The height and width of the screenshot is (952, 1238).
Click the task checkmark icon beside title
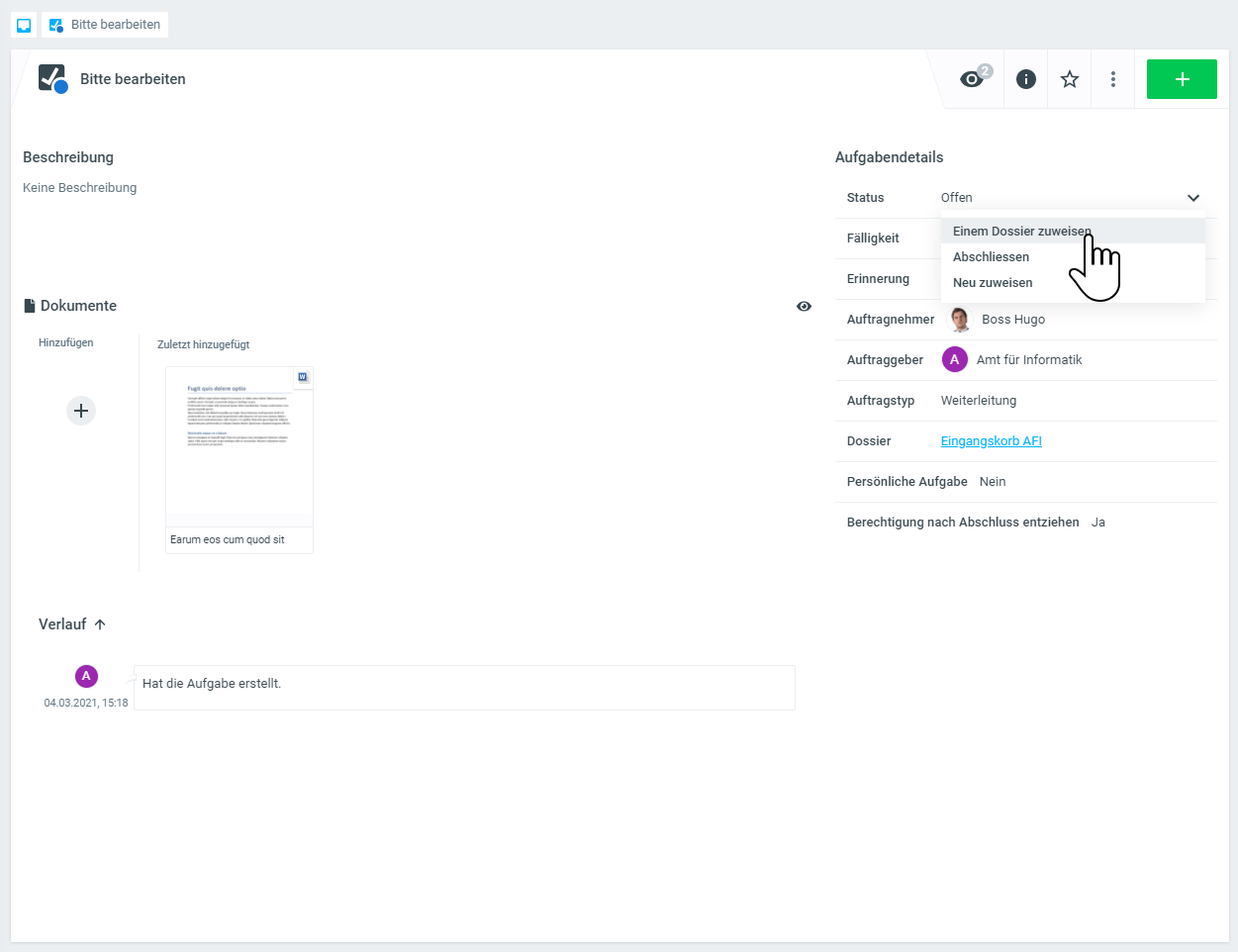tap(51, 78)
